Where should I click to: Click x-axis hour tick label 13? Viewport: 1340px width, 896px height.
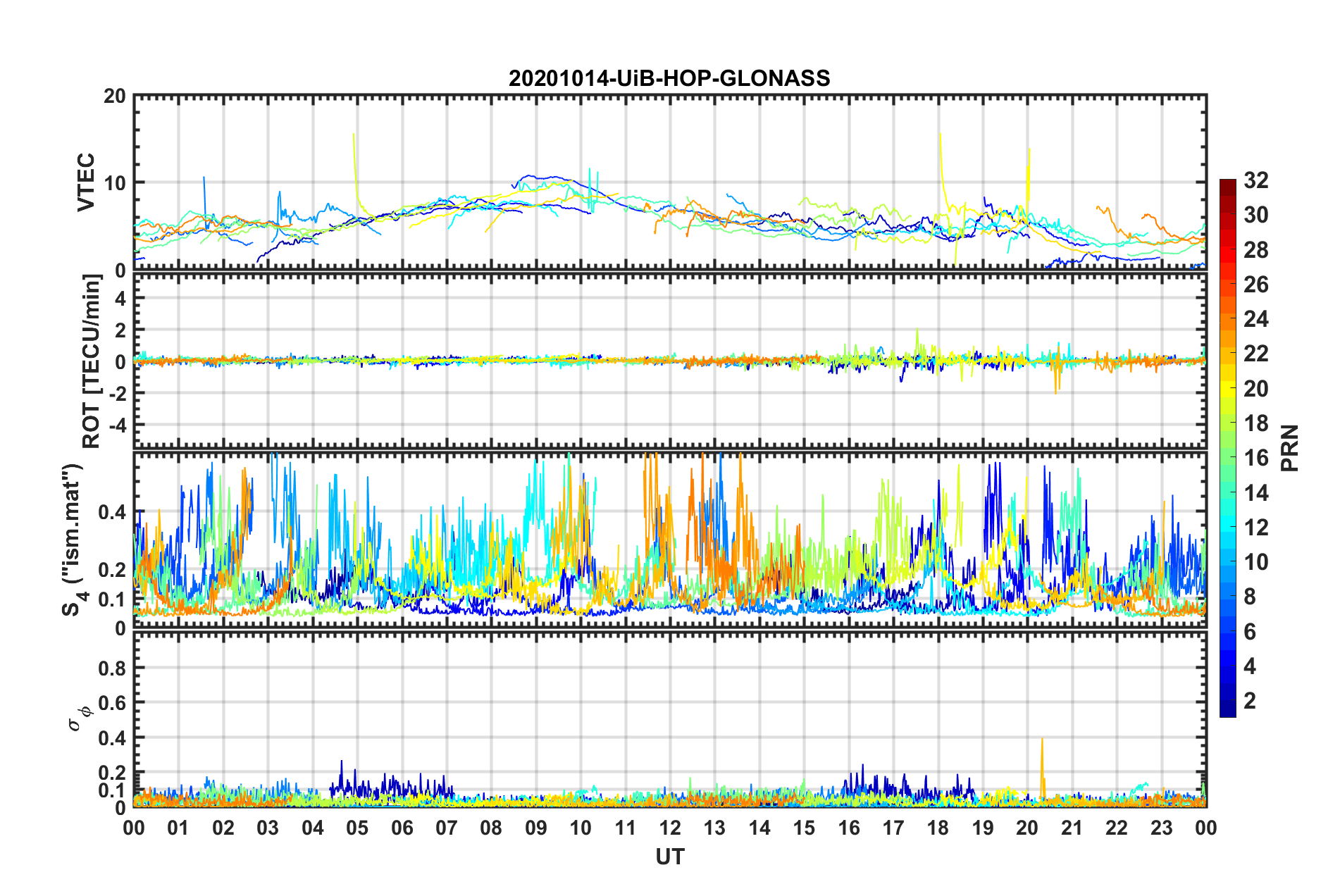pos(714,828)
